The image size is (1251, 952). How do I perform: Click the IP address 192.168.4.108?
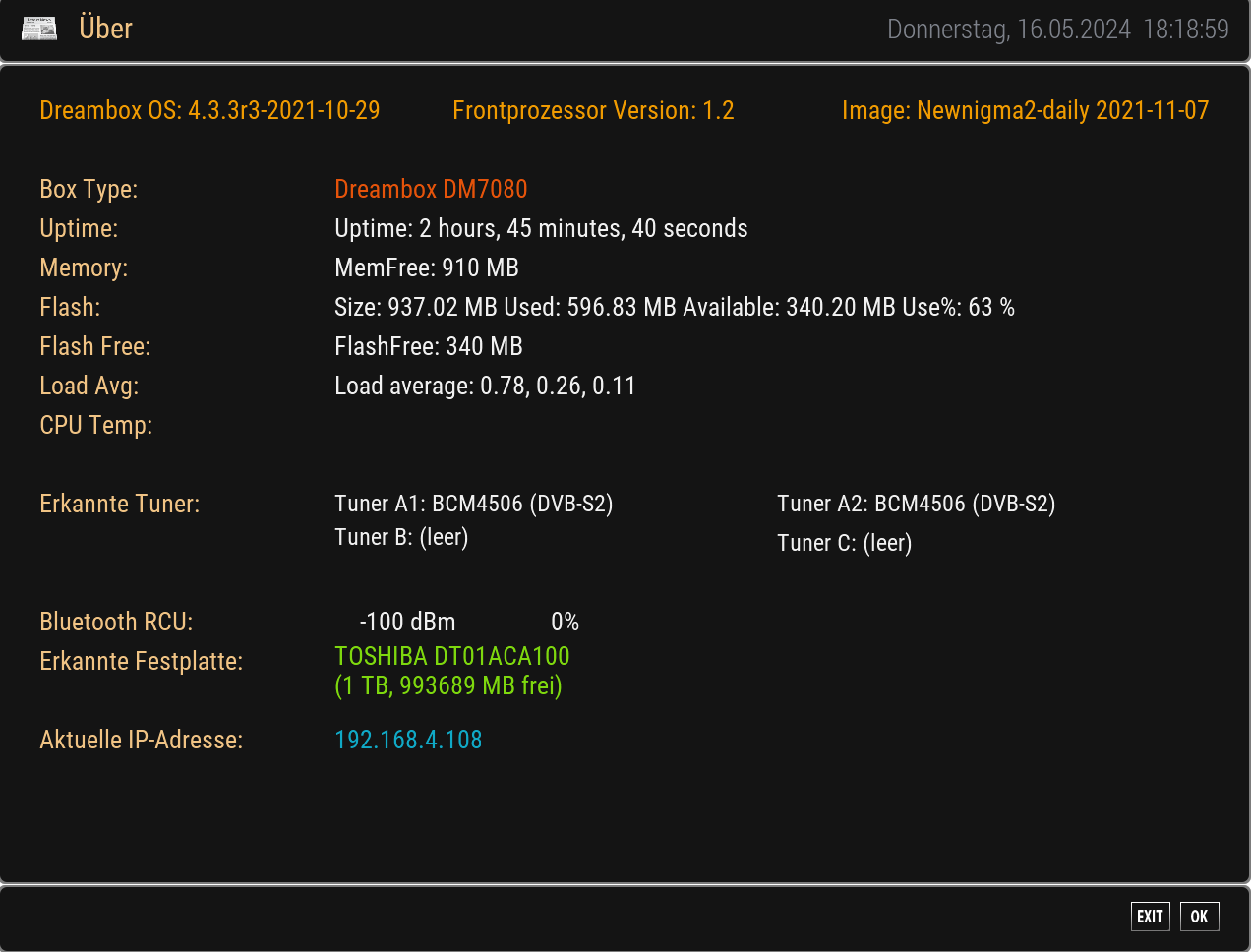pyautogui.click(x=408, y=740)
